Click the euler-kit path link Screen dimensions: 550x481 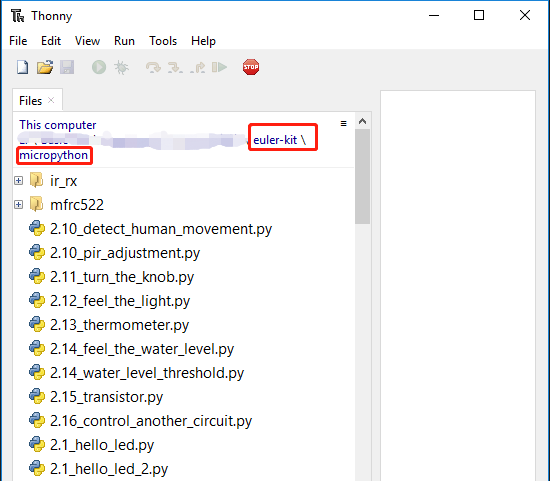275,140
